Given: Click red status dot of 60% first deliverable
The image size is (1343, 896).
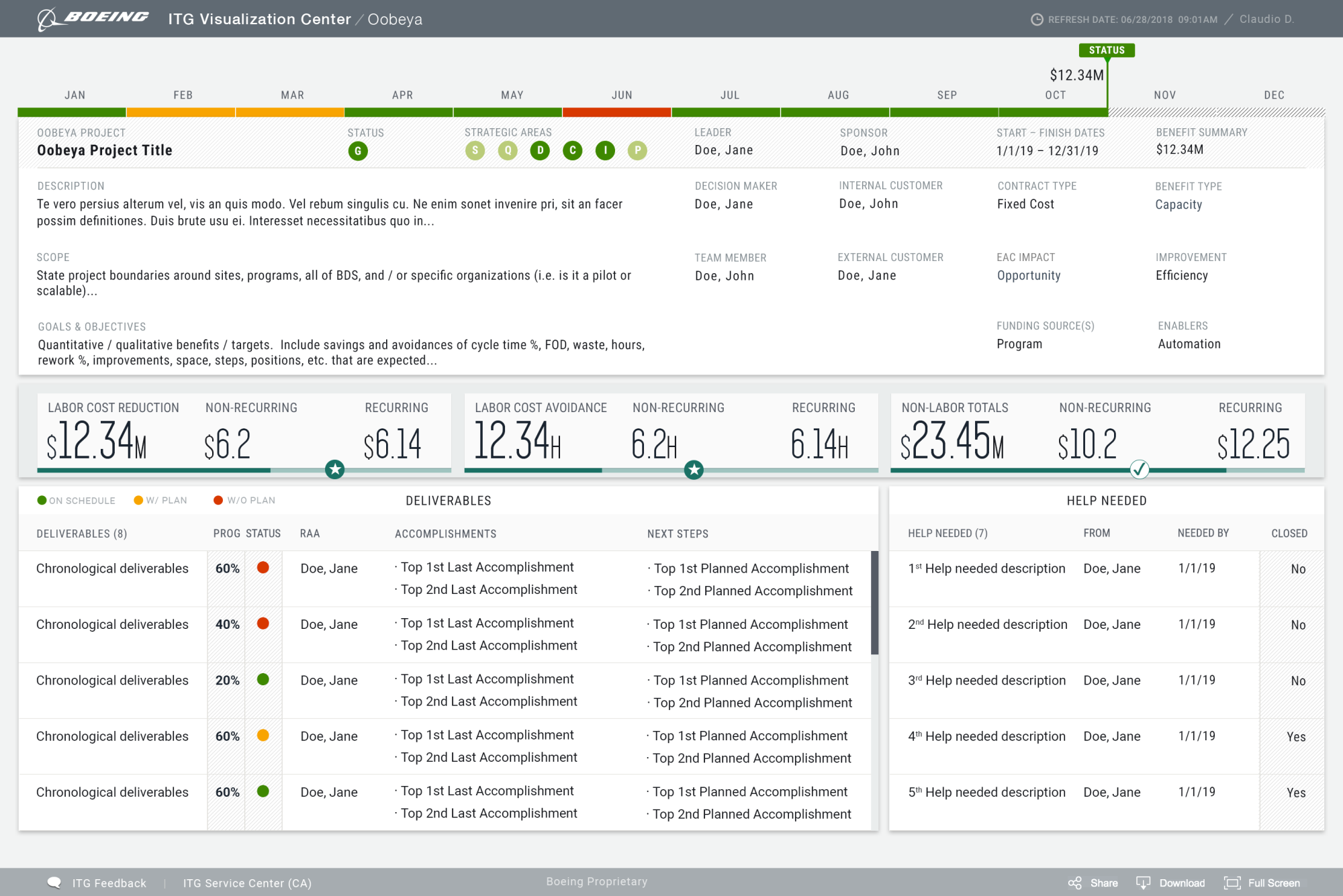Looking at the screenshot, I should (x=263, y=568).
